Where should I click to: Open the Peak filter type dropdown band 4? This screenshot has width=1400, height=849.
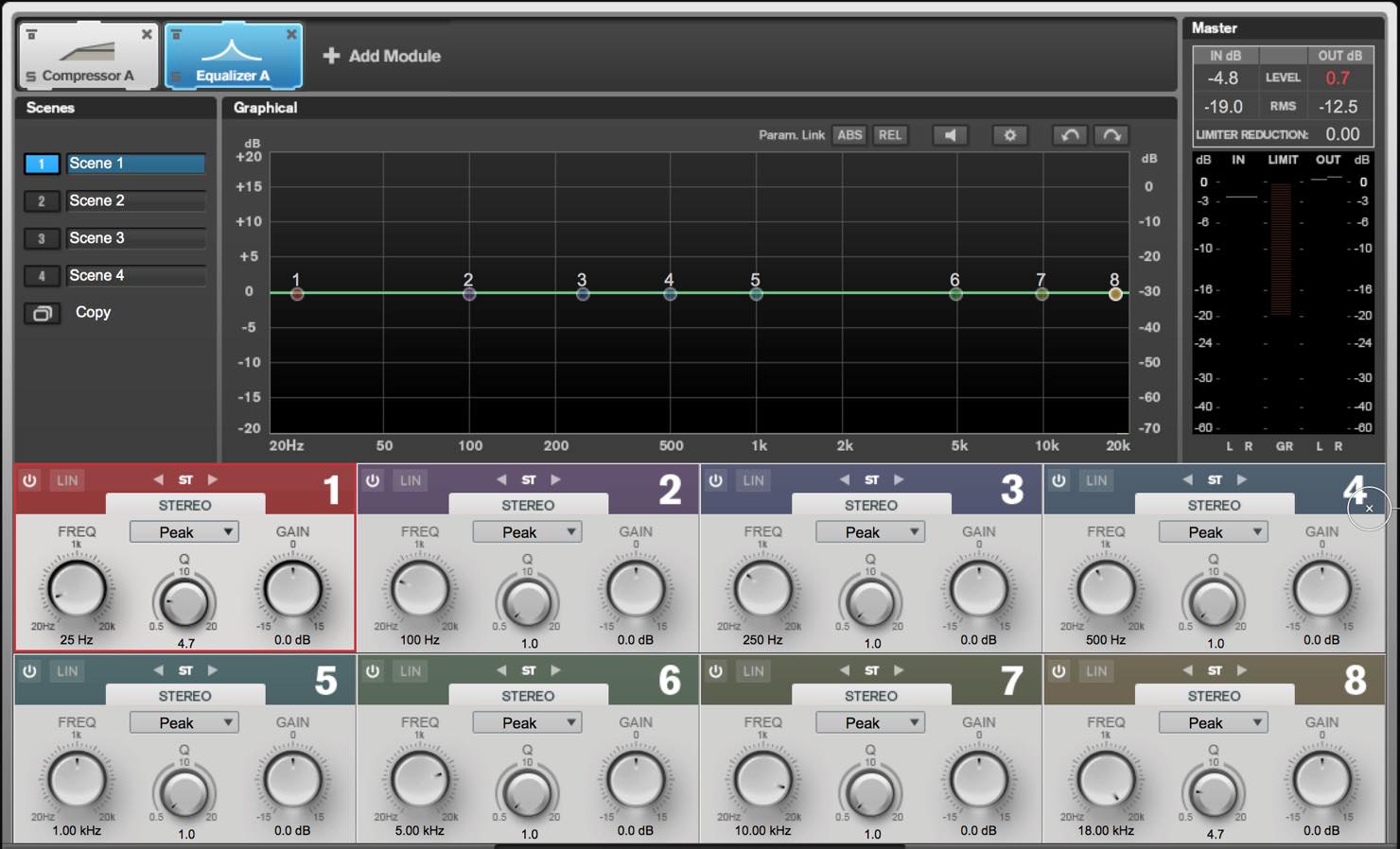1214,532
